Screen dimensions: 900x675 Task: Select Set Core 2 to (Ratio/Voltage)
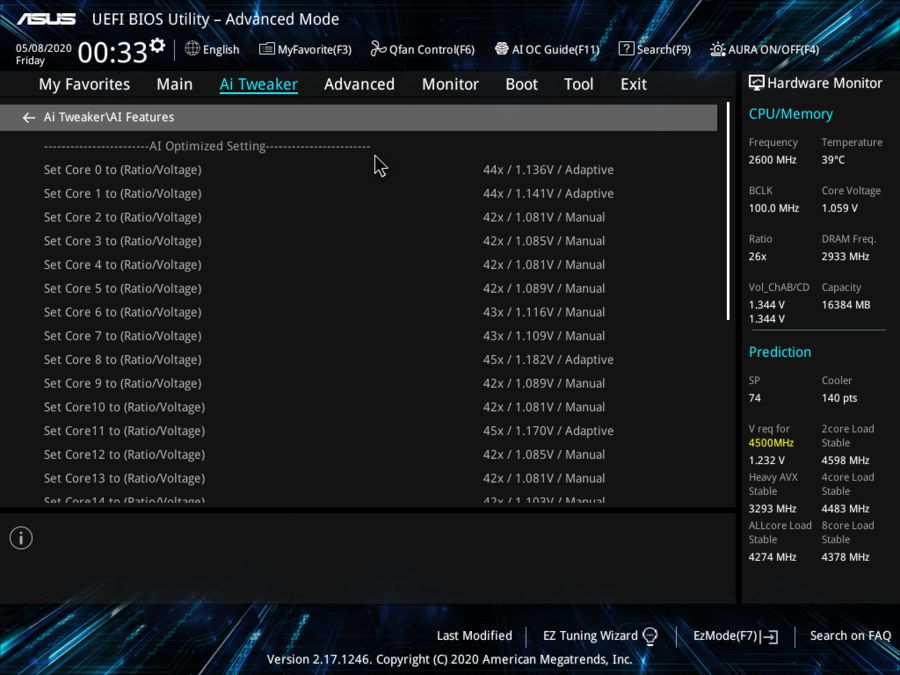coord(123,218)
